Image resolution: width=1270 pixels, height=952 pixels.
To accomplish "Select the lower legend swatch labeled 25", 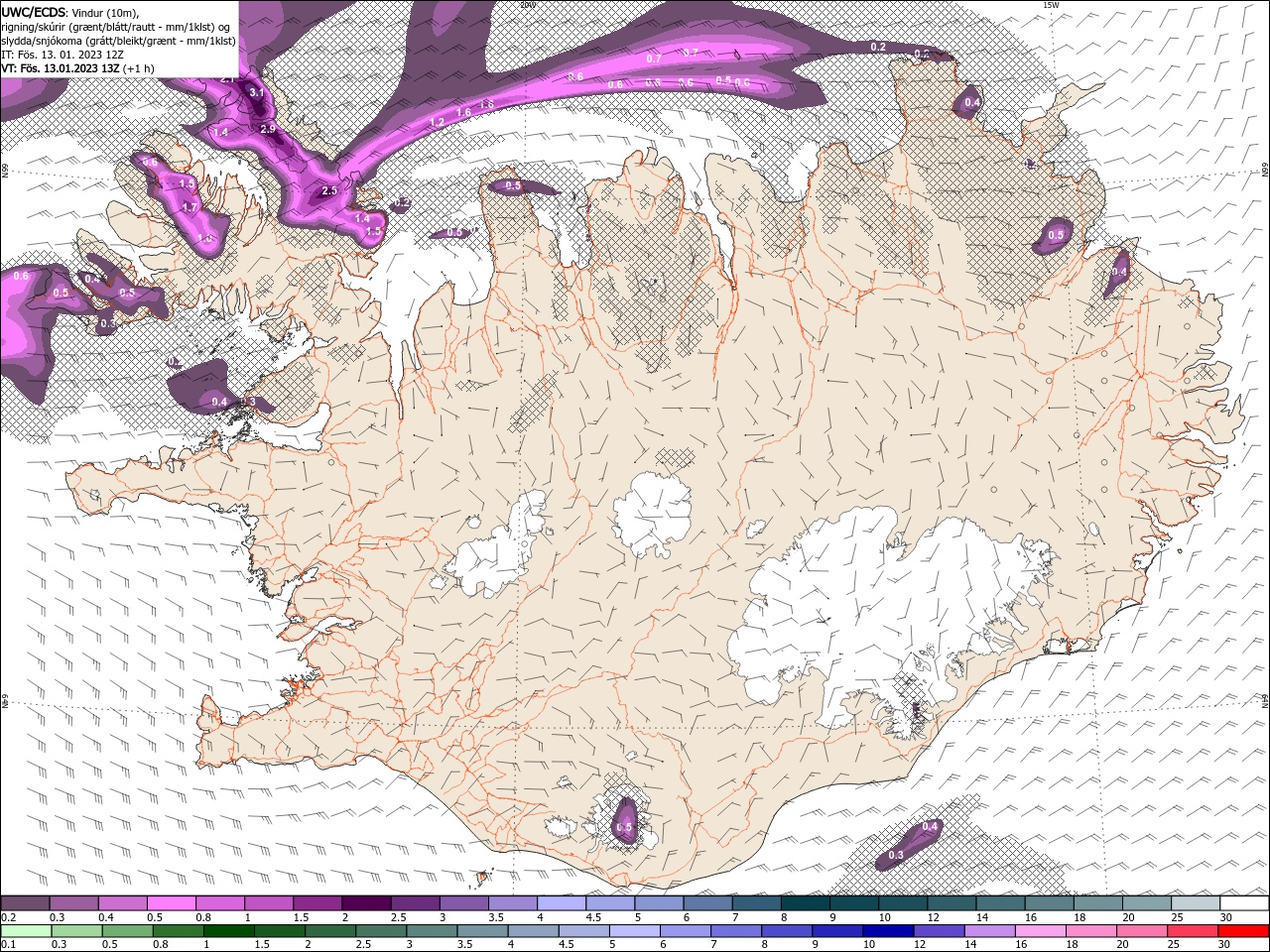I will (x=1193, y=931).
